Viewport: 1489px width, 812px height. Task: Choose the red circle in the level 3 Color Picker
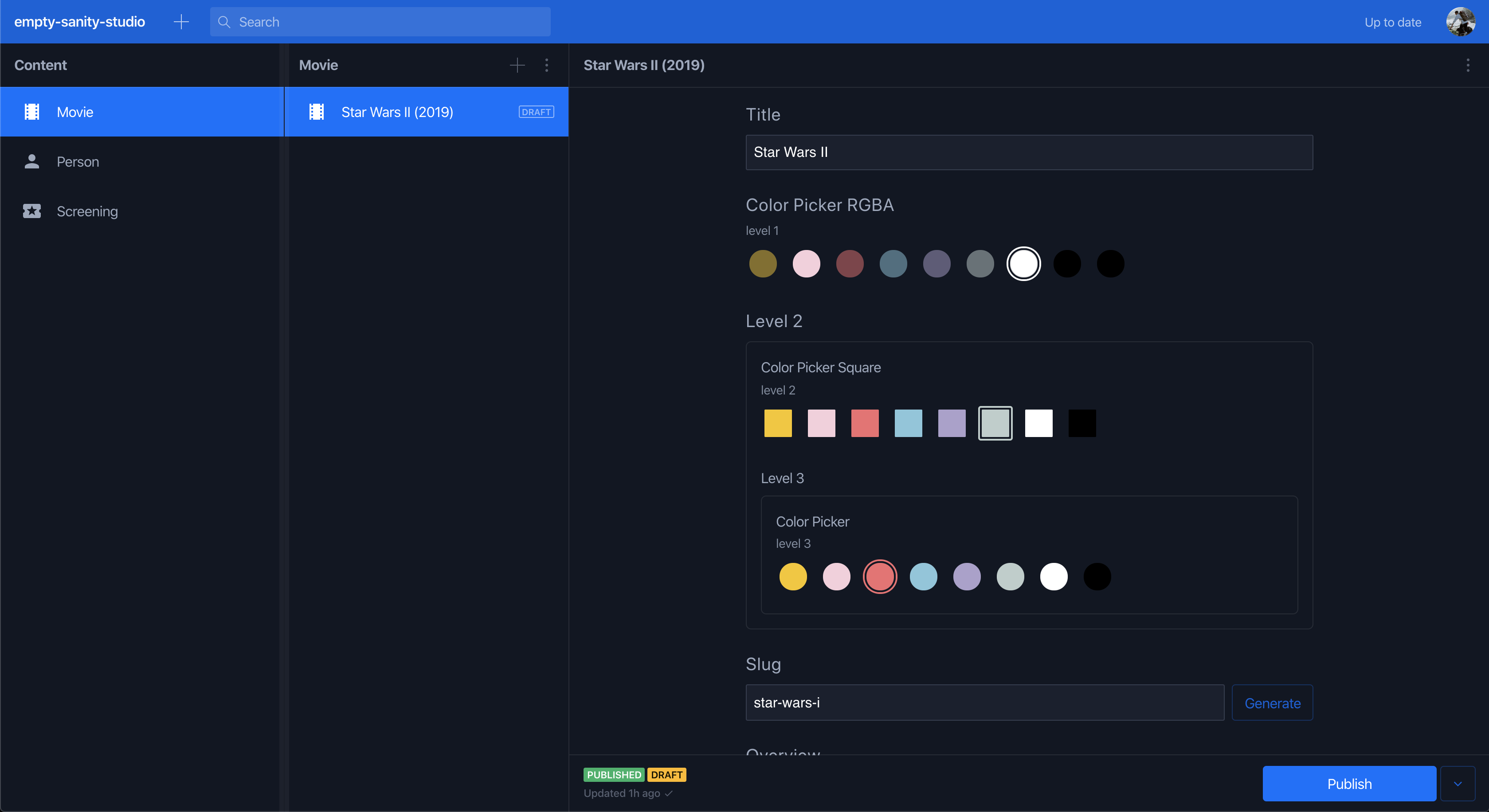pos(880,576)
